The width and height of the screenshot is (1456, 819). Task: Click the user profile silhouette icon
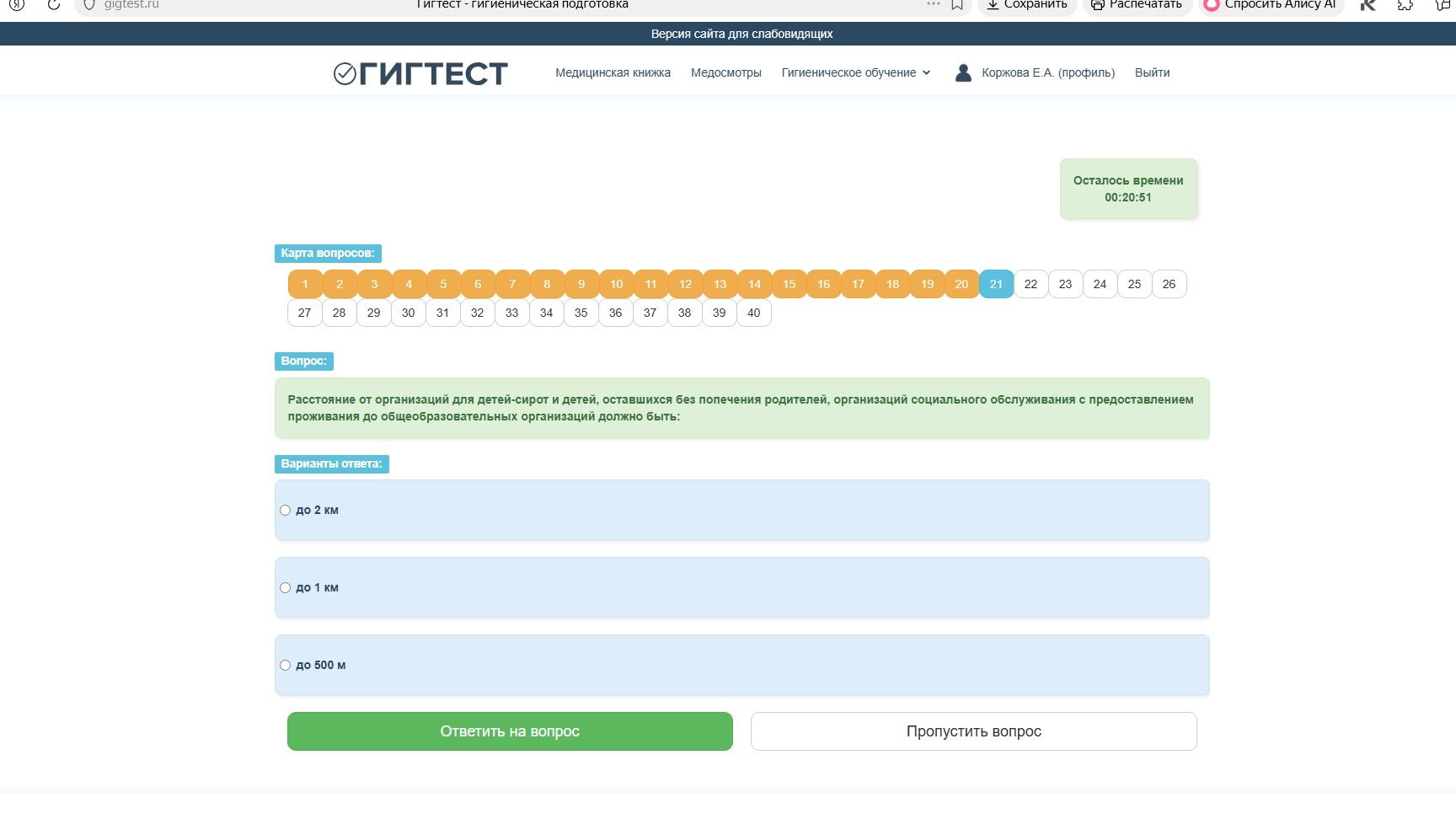tap(963, 72)
